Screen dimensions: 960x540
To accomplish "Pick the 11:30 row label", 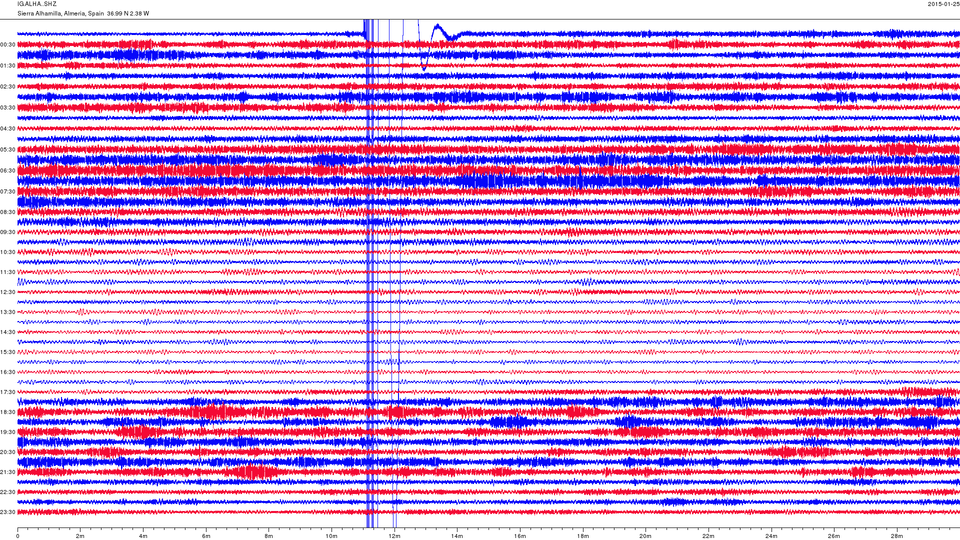I will point(8,272).
